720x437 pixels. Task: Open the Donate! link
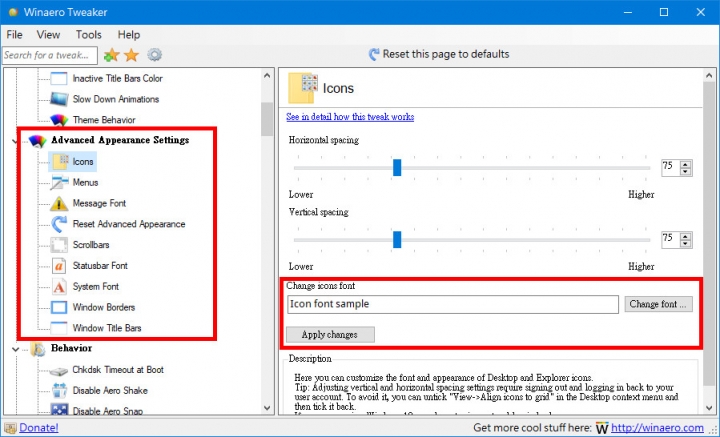[39, 428]
